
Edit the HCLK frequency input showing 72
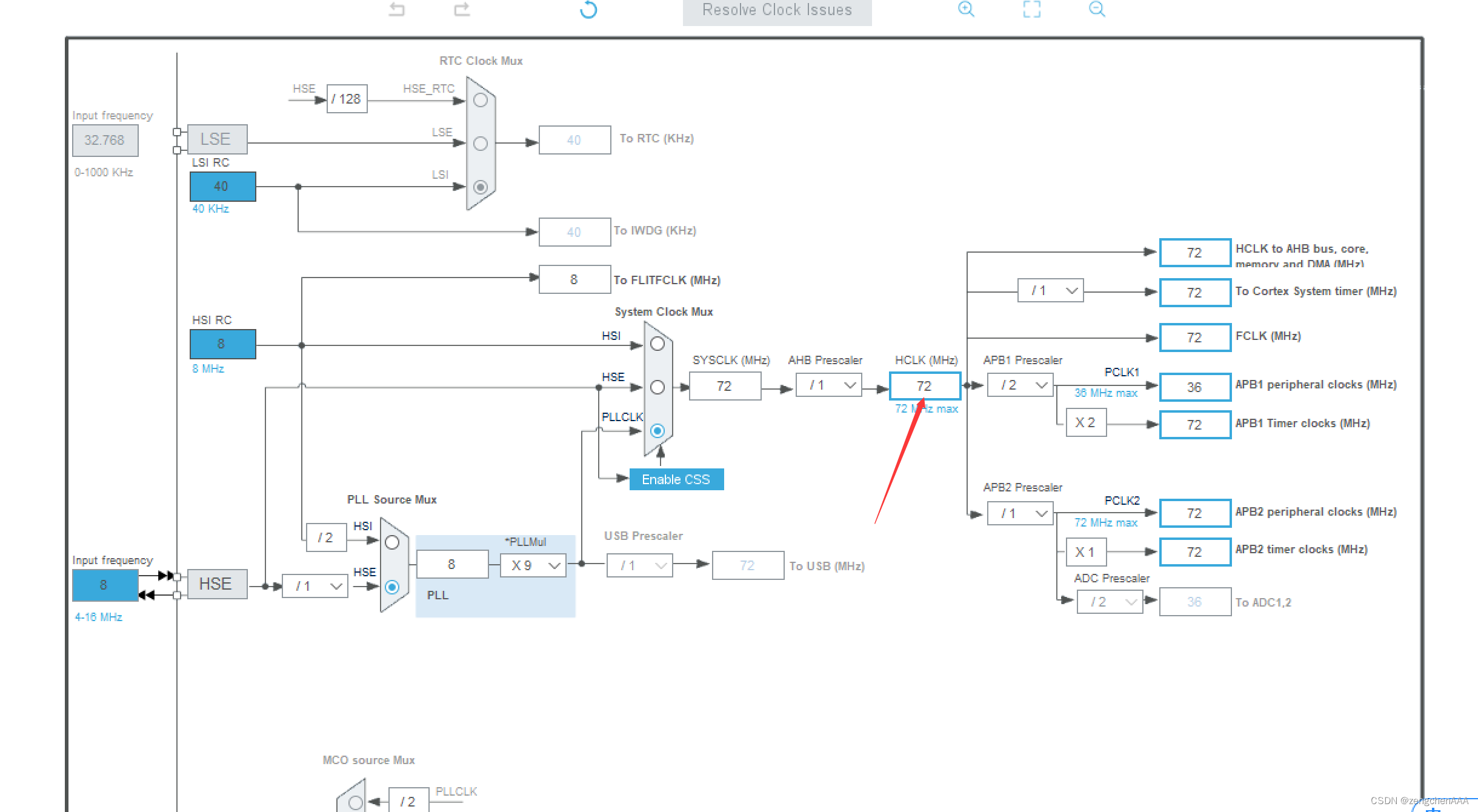(925, 385)
